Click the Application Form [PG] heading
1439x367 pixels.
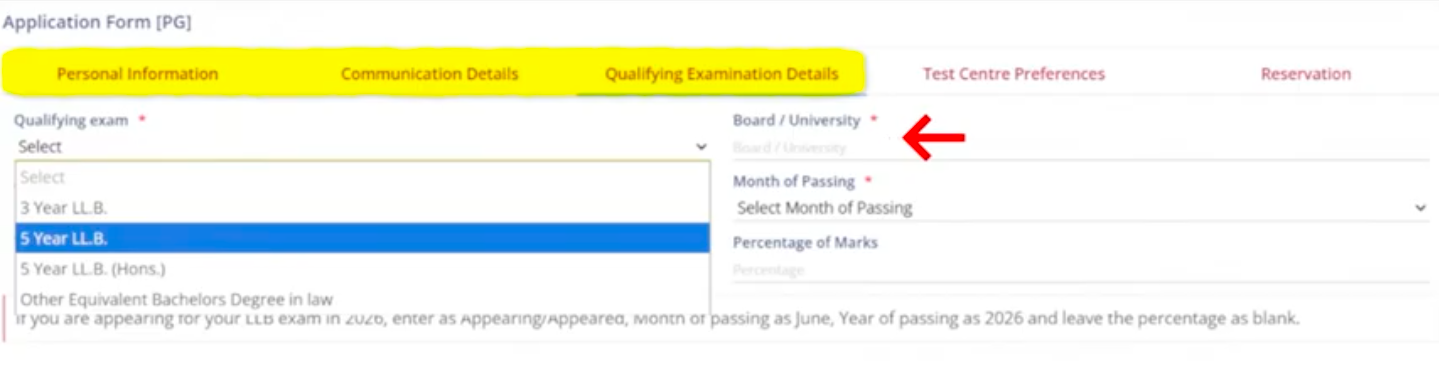[97, 21]
